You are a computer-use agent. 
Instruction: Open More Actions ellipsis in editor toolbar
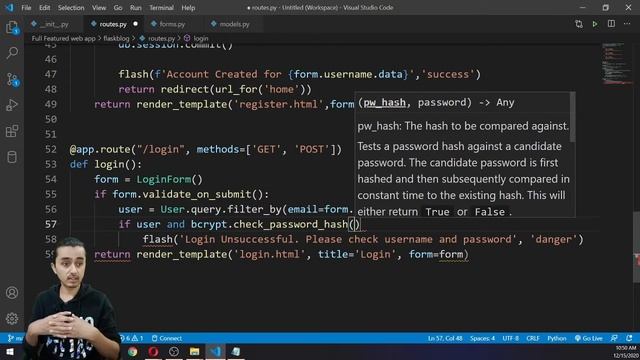tap(627, 24)
